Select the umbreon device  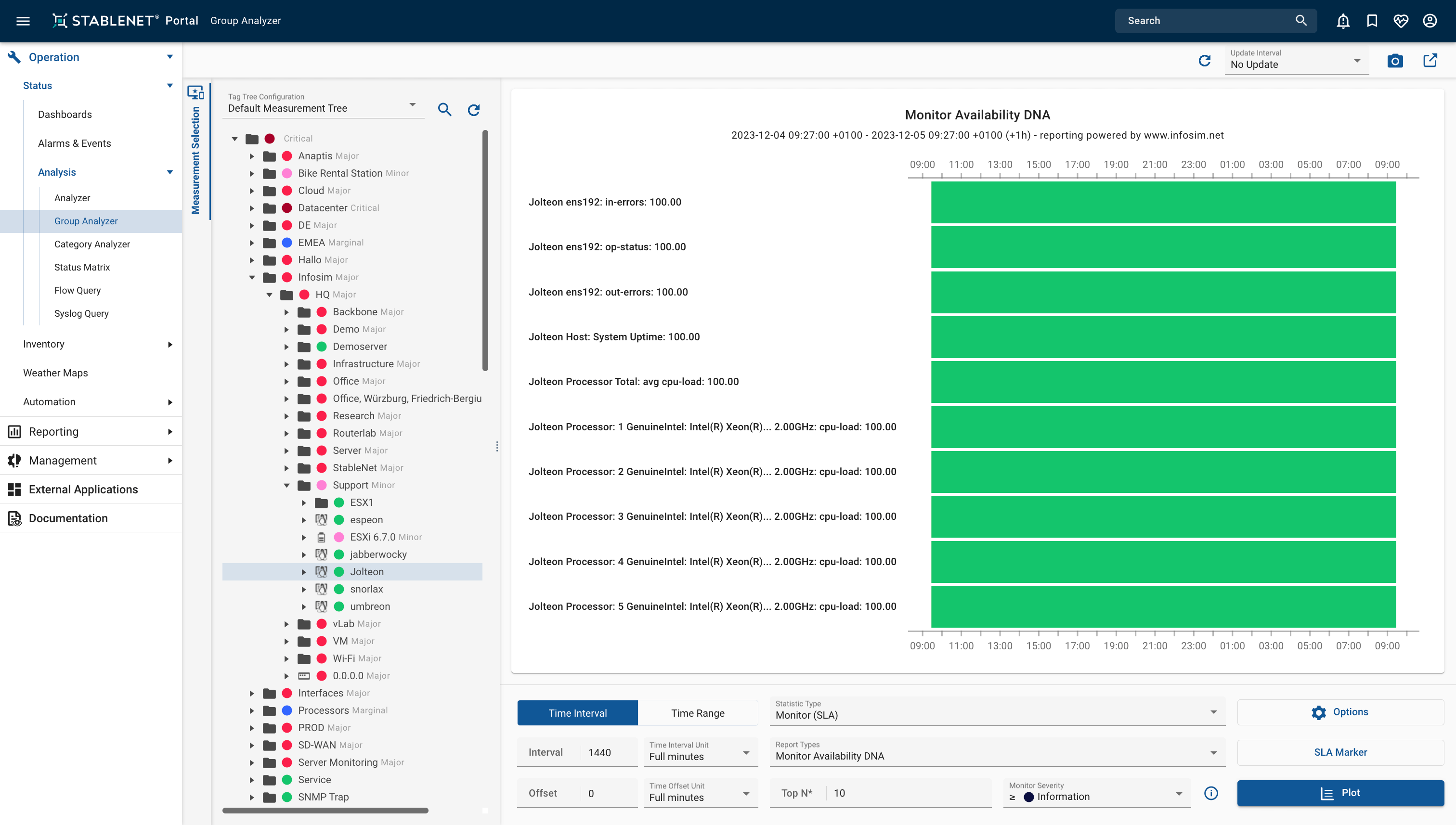369,607
